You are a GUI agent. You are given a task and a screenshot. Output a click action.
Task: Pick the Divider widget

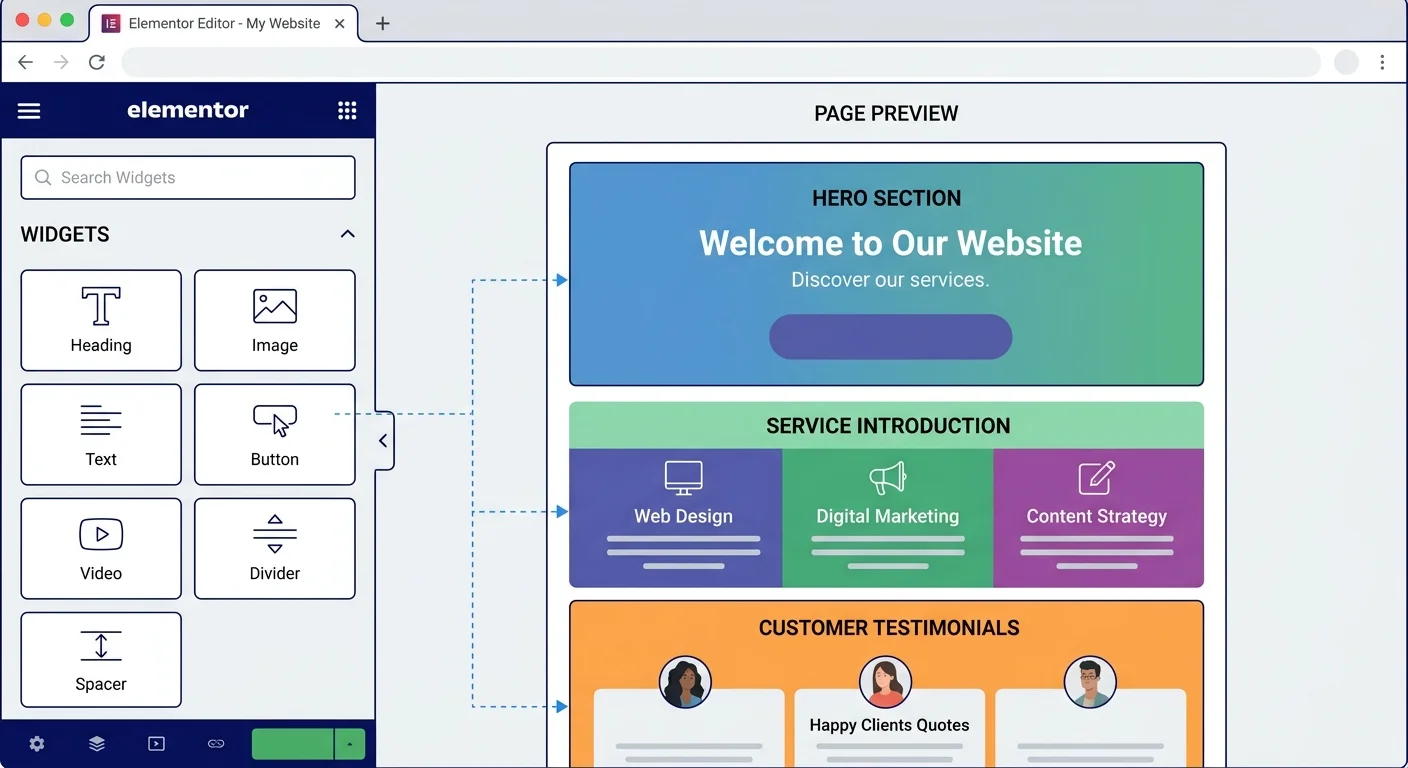[x=275, y=548]
